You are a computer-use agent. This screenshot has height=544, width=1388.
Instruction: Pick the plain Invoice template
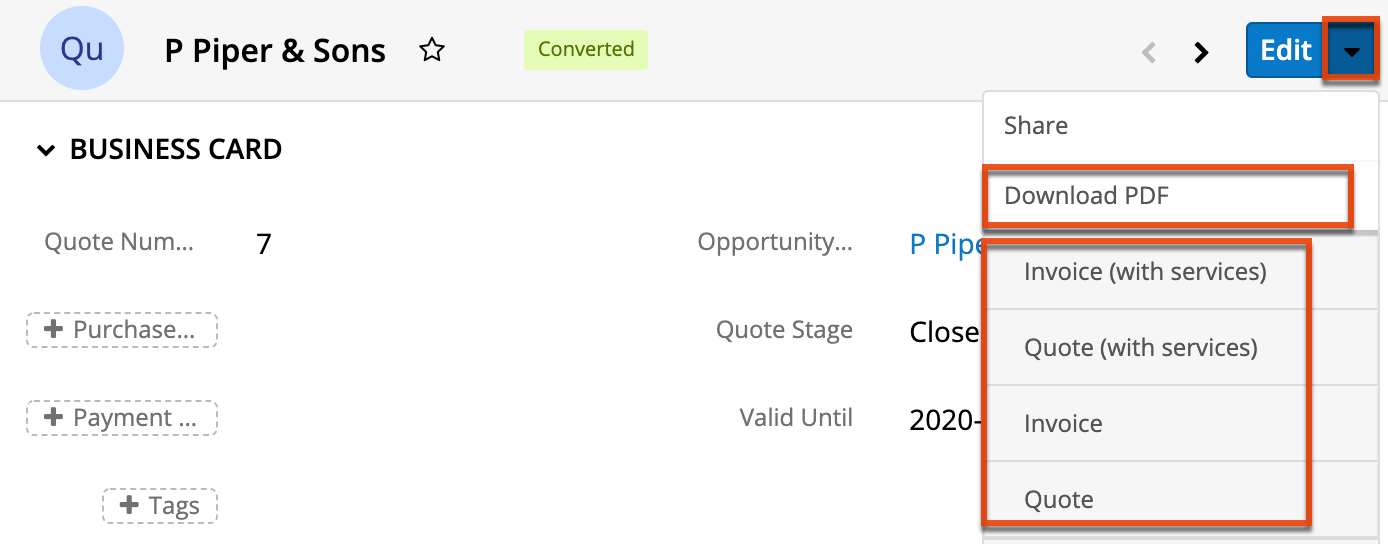[1063, 423]
